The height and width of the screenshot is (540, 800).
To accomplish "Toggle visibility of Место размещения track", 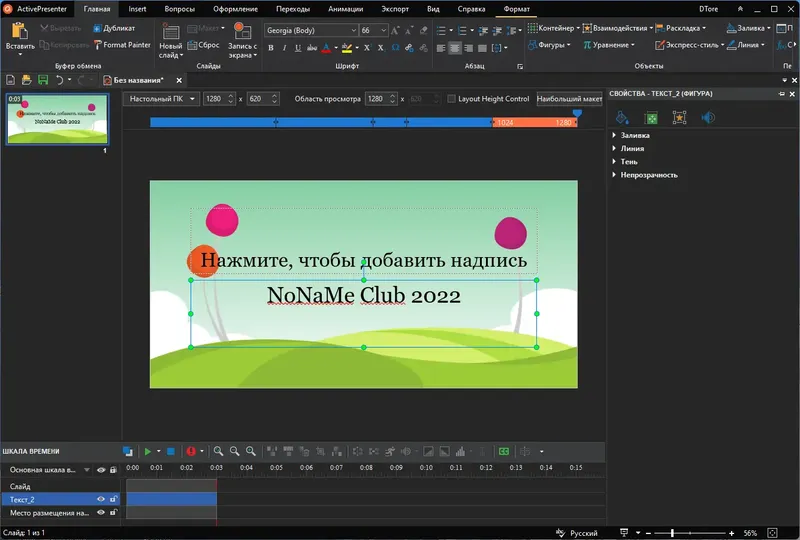I will [100, 513].
